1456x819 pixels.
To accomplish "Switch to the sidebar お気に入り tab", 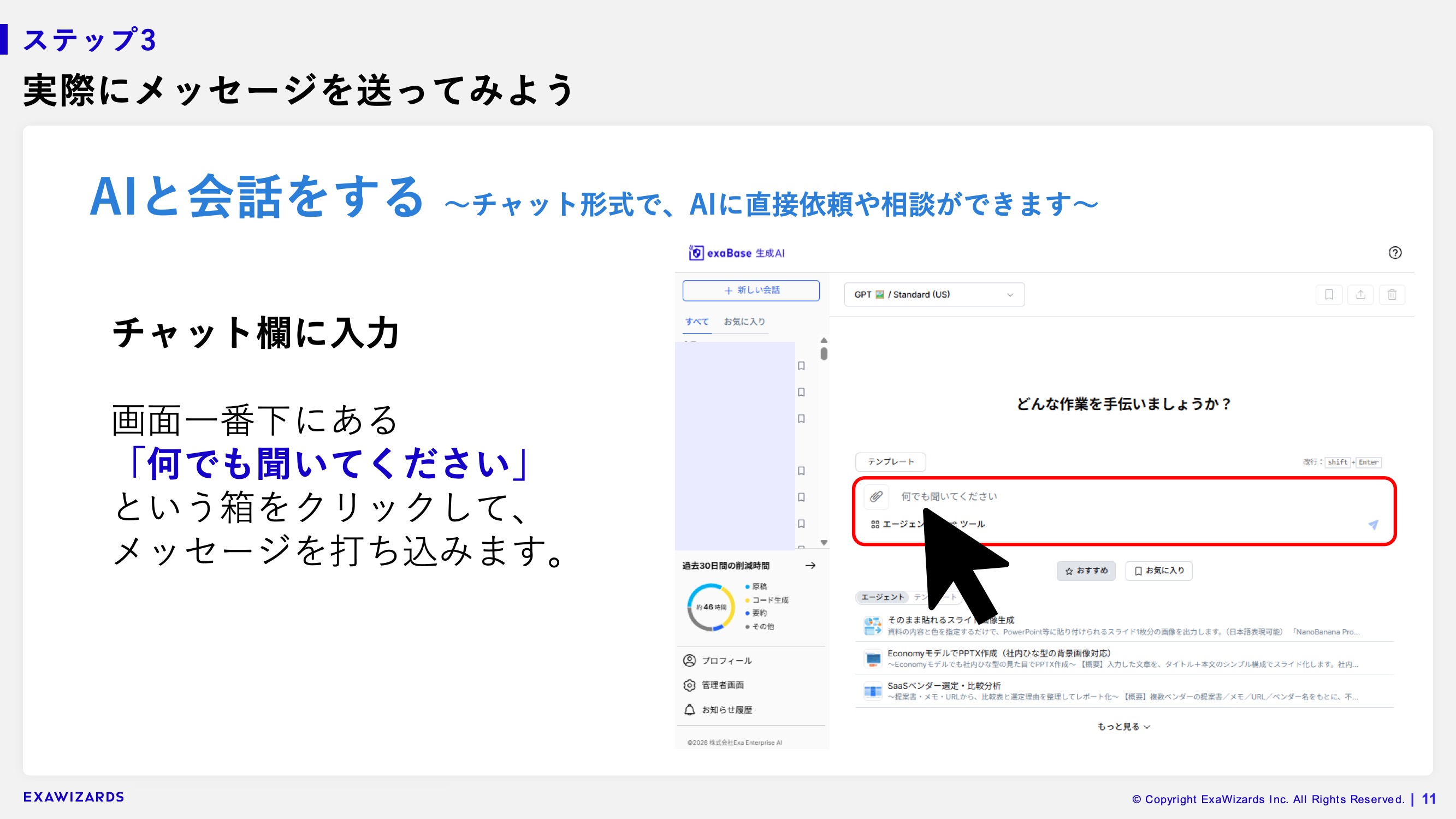I will click(x=744, y=321).
